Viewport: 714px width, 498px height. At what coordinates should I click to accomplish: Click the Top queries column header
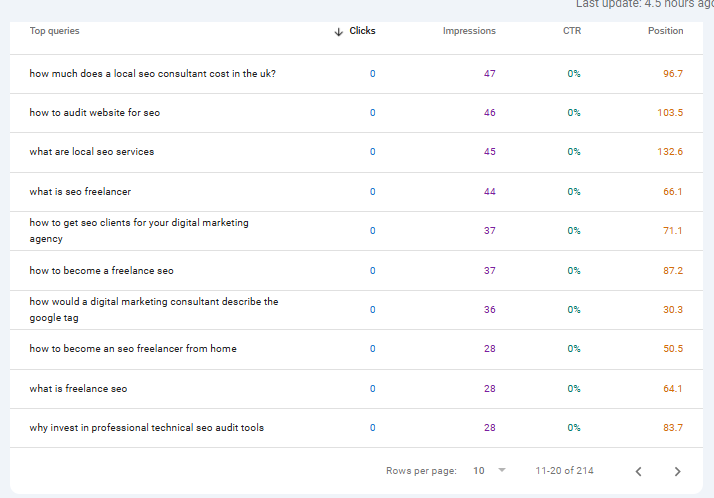click(x=54, y=31)
